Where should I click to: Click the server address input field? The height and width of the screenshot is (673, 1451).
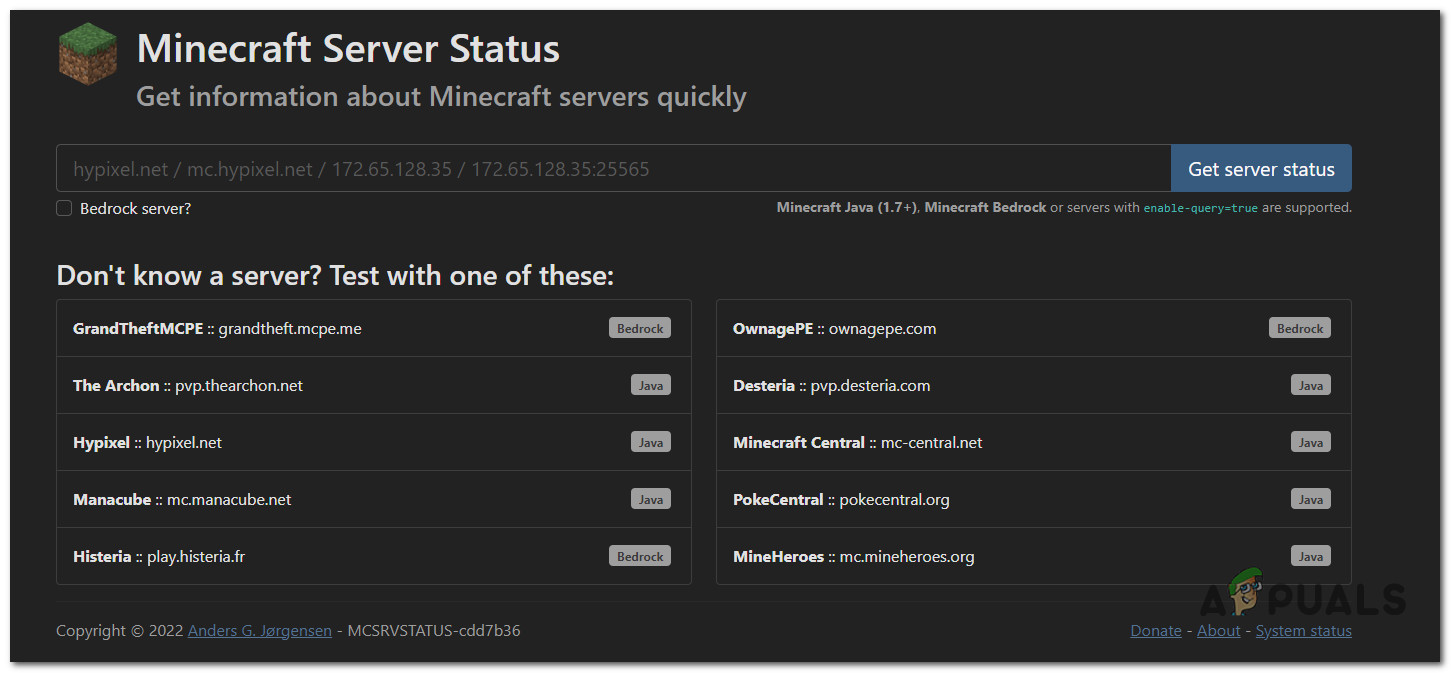[x=613, y=169]
